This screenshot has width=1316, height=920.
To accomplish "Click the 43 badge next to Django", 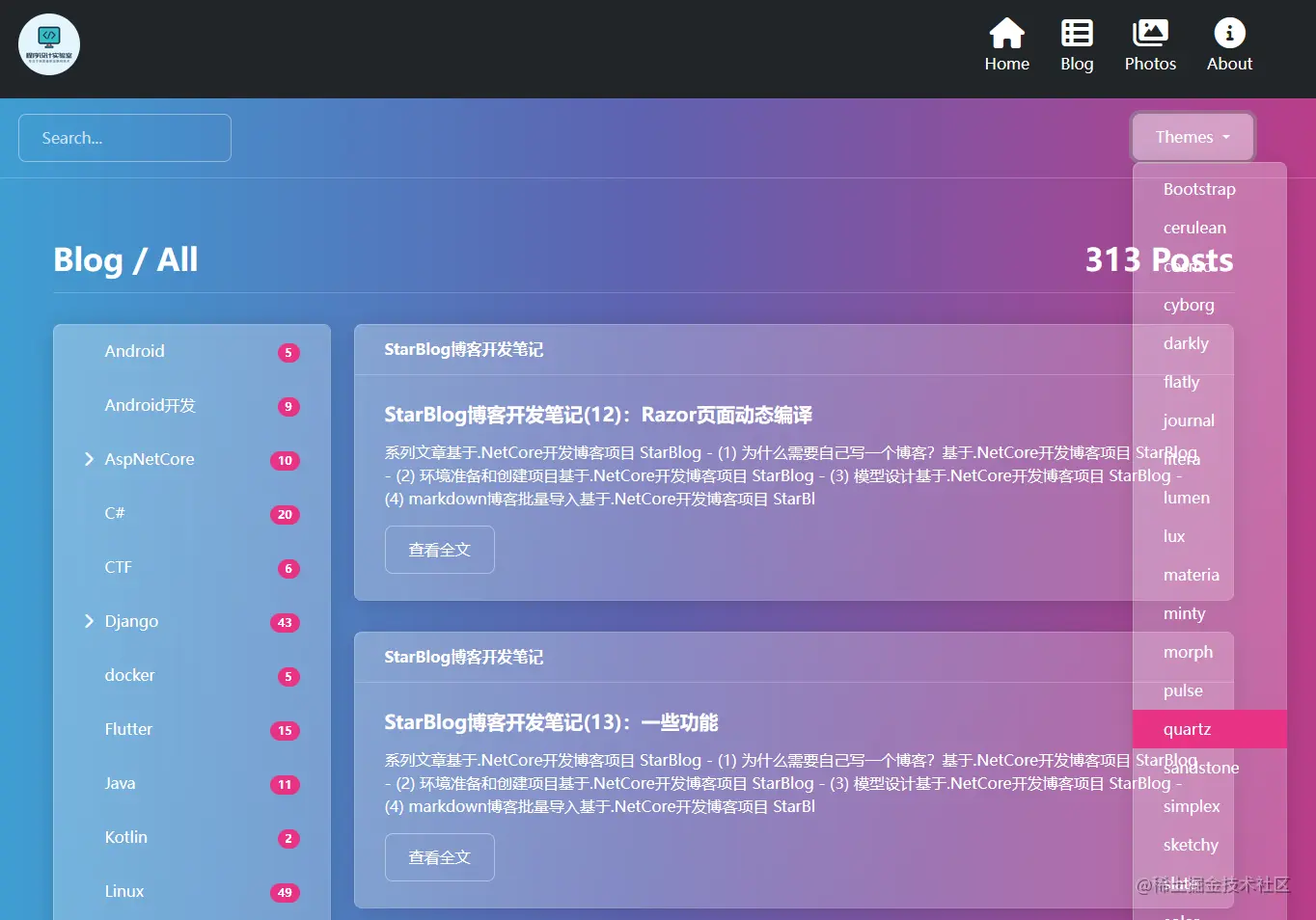I will coord(285,623).
